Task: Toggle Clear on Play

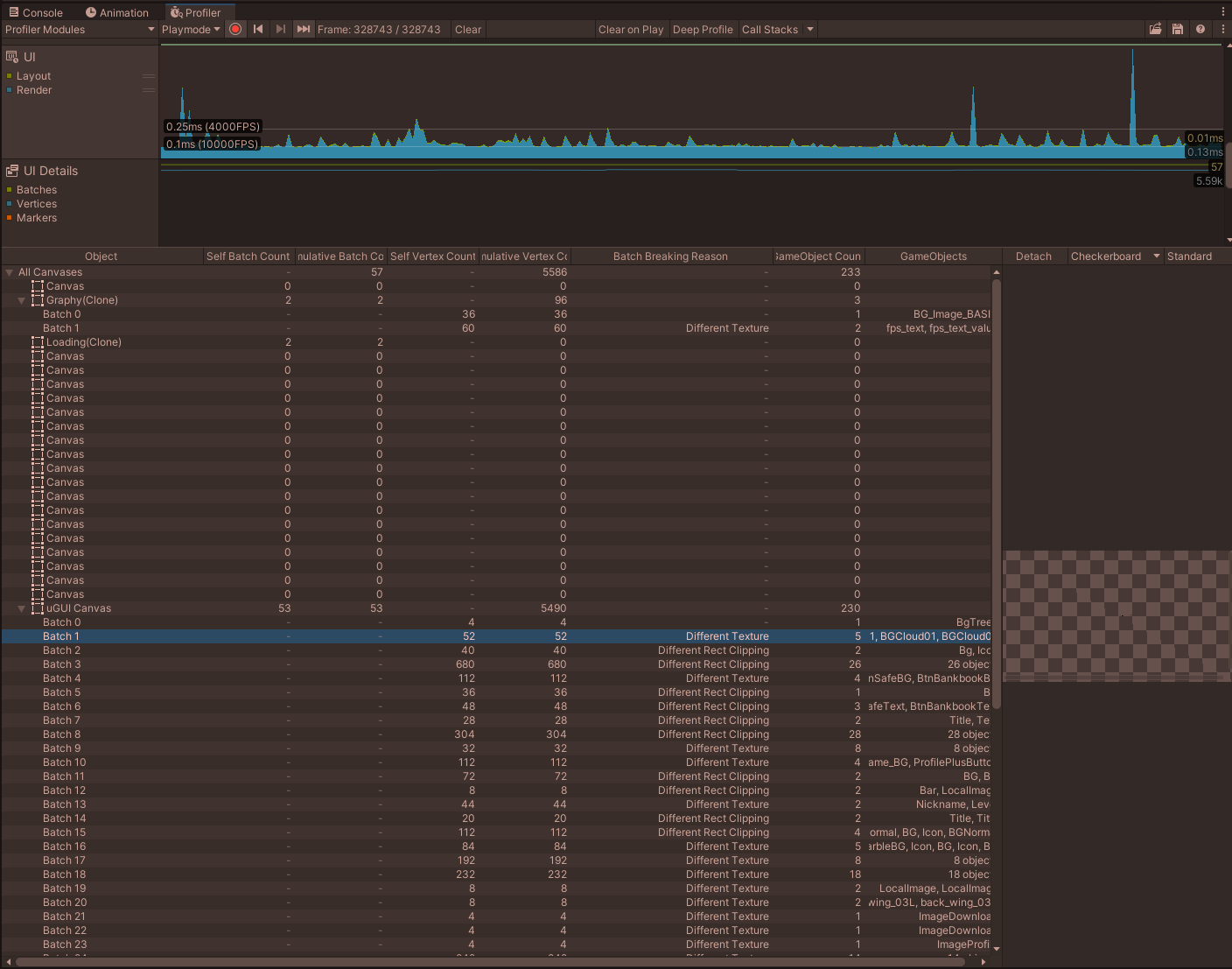Action: click(631, 29)
